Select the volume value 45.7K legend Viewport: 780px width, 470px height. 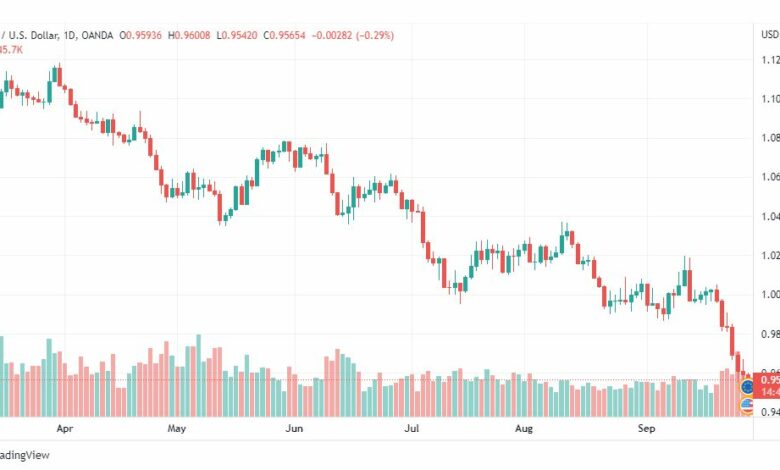pos(11,50)
